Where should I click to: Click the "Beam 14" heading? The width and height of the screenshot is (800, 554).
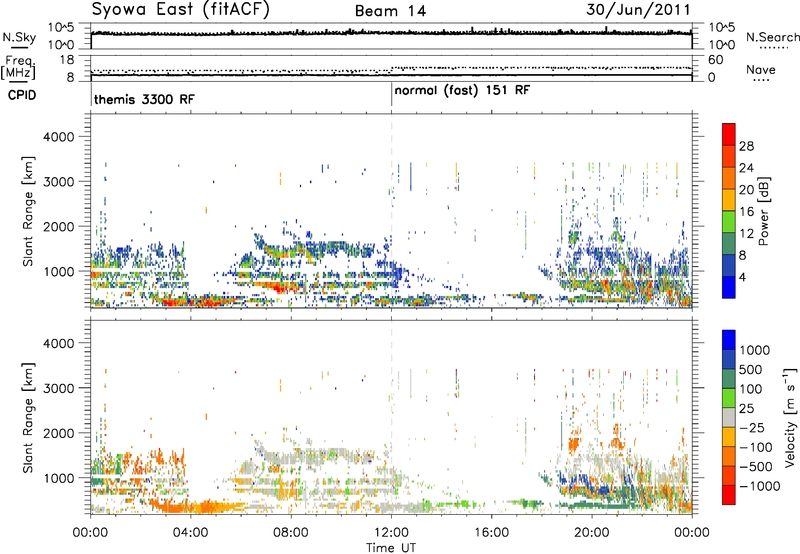point(390,11)
